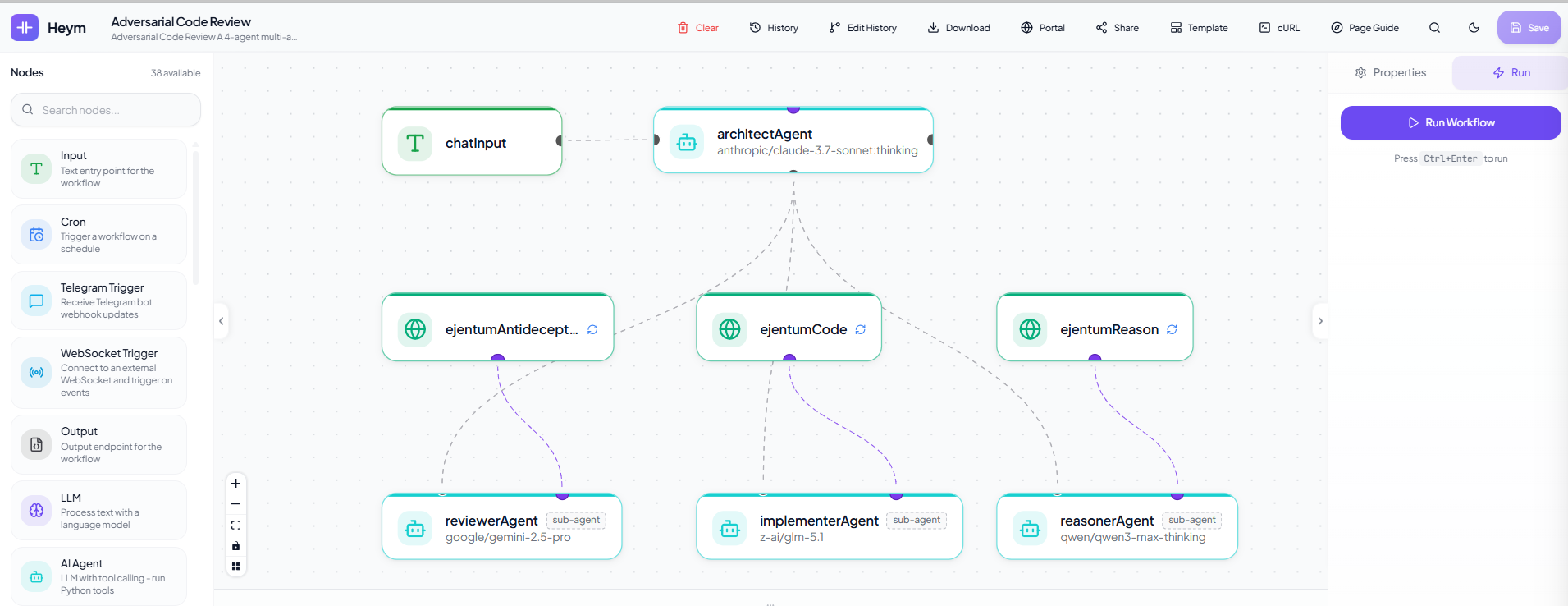Screen dimensions: 1568x606
Task: Click the canvas grid layout icon
Action: pos(236,567)
